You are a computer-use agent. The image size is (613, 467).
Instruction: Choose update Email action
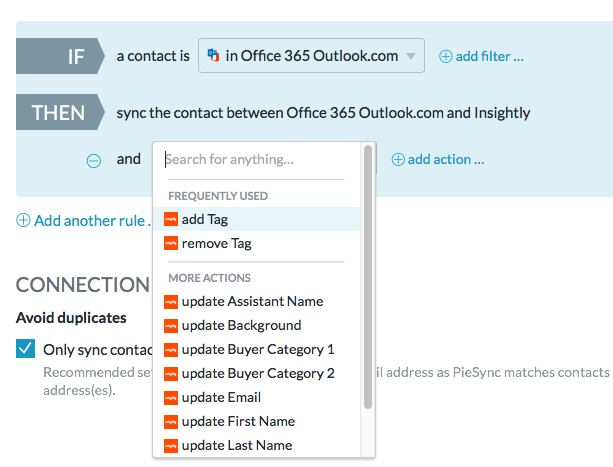[x=256, y=397]
